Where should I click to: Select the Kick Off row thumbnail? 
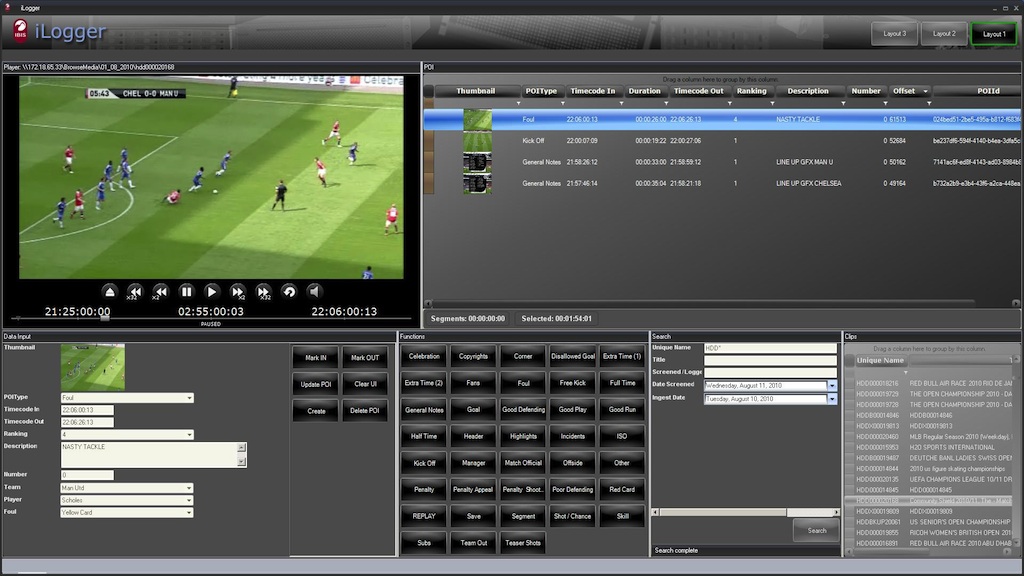(477, 141)
